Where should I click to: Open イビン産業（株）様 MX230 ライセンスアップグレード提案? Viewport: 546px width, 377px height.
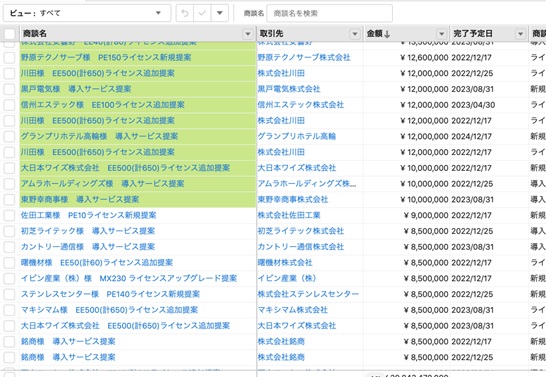point(129,278)
